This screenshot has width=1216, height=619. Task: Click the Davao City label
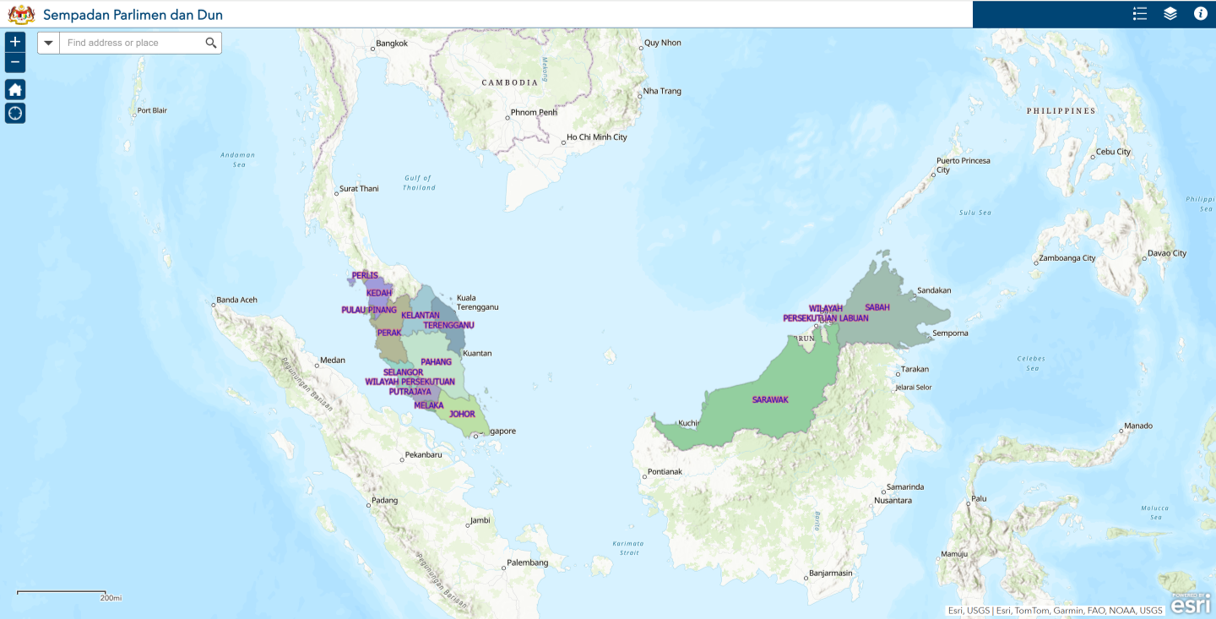tap(1167, 254)
